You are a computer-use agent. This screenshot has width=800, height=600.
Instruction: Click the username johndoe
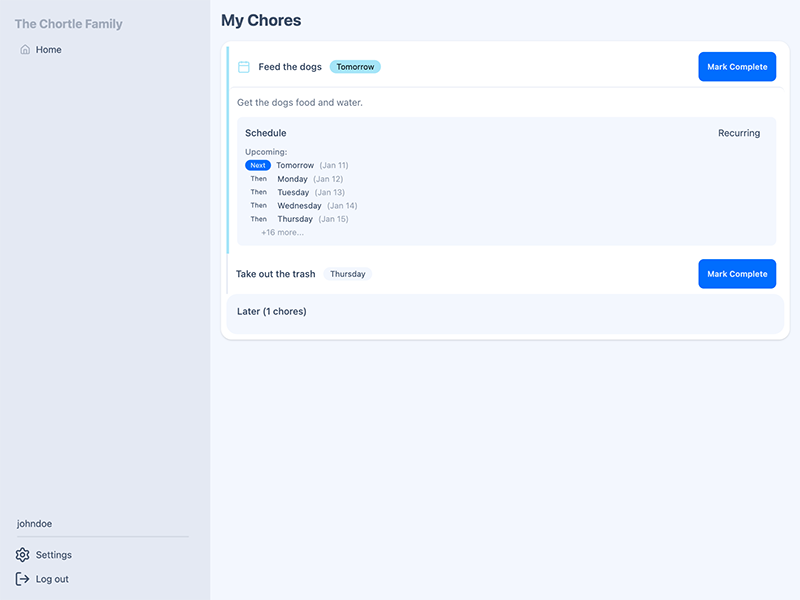pos(33,523)
